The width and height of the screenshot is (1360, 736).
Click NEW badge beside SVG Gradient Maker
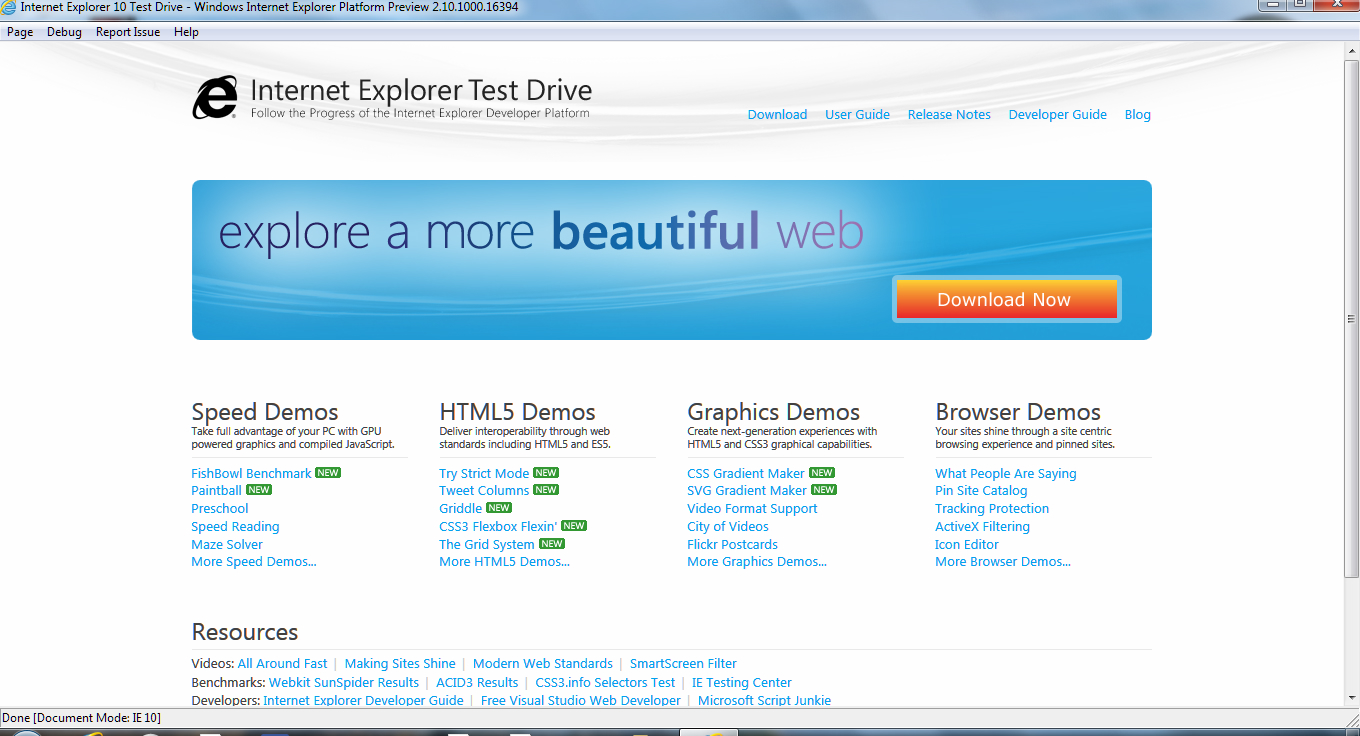tap(824, 490)
